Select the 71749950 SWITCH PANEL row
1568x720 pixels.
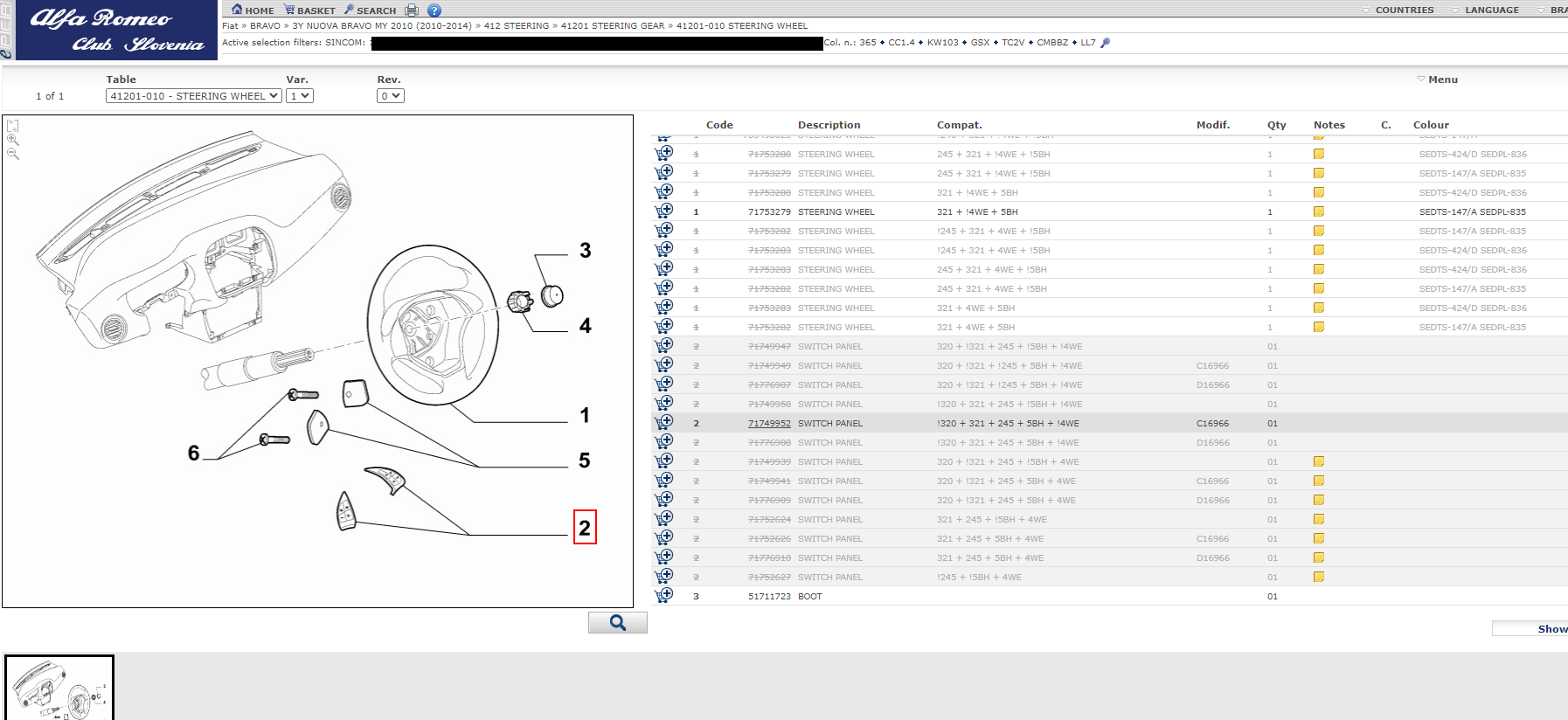coord(1109,404)
